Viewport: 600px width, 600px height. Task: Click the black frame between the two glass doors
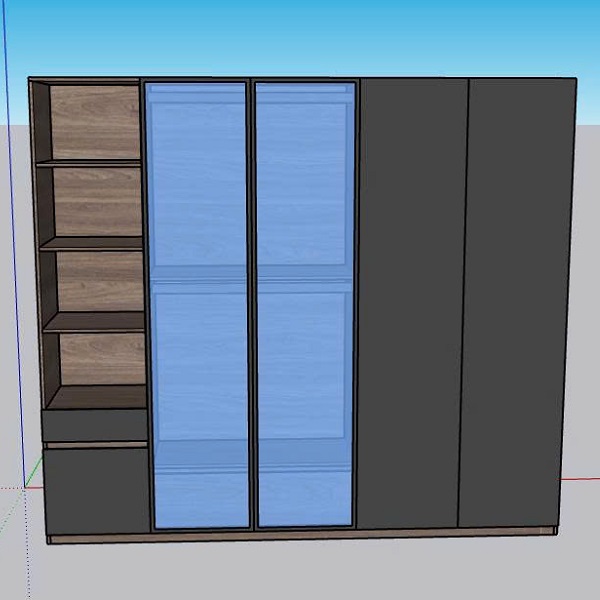coord(251,300)
